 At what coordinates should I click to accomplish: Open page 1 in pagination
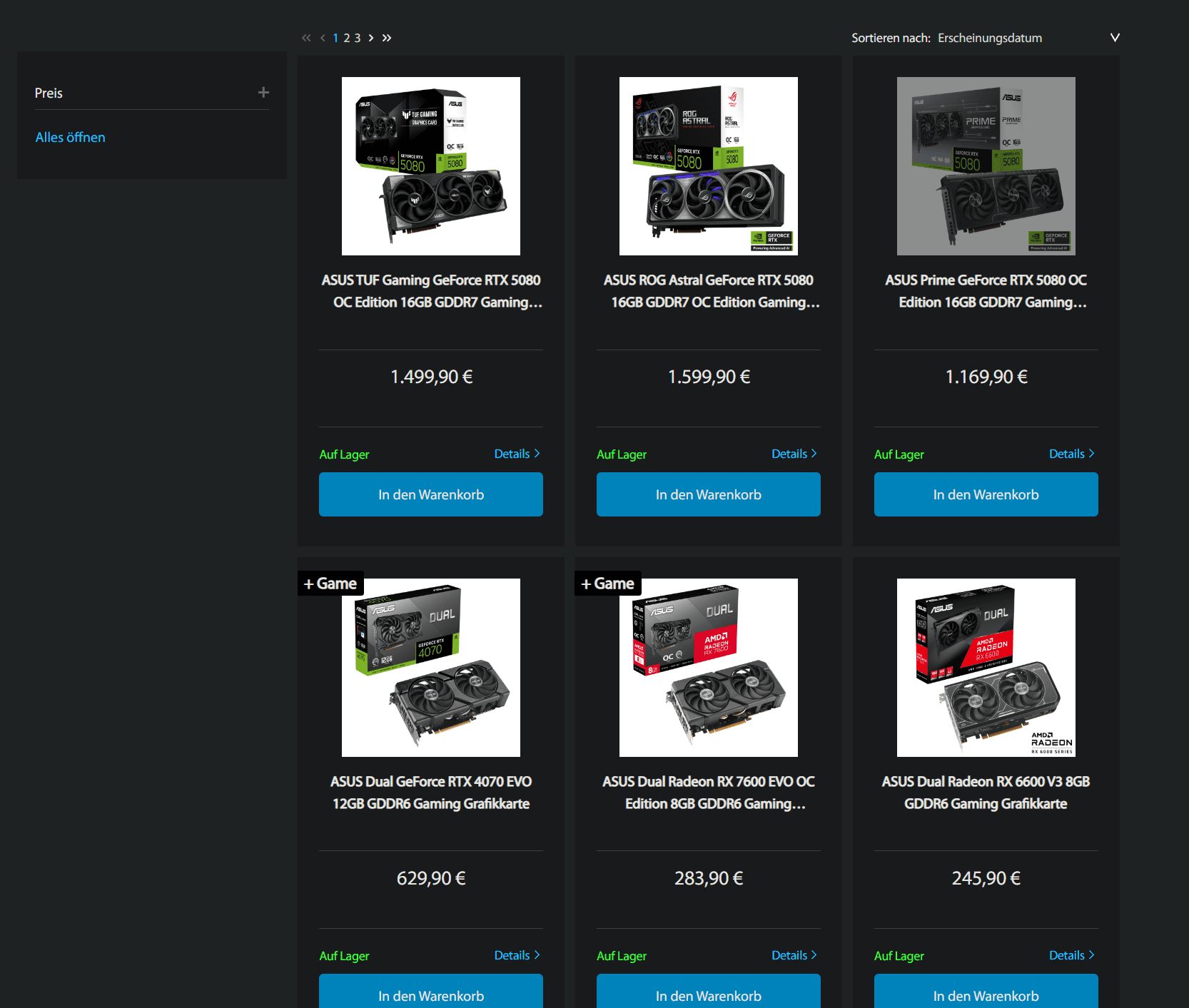pyautogui.click(x=335, y=38)
